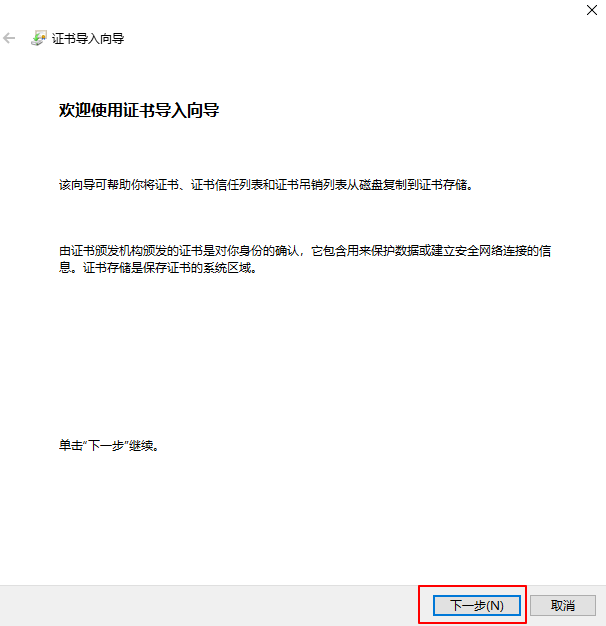Click the back arrow in the wizard header
The image size is (606, 626).
point(10,38)
